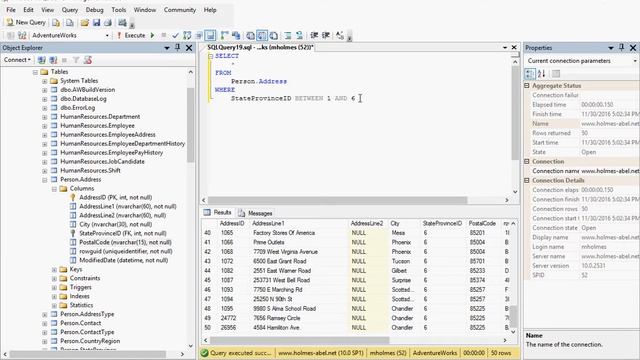This screenshot has height=360, width=640.
Task: Save the query with the floppy disk icon
Action: (96, 22)
